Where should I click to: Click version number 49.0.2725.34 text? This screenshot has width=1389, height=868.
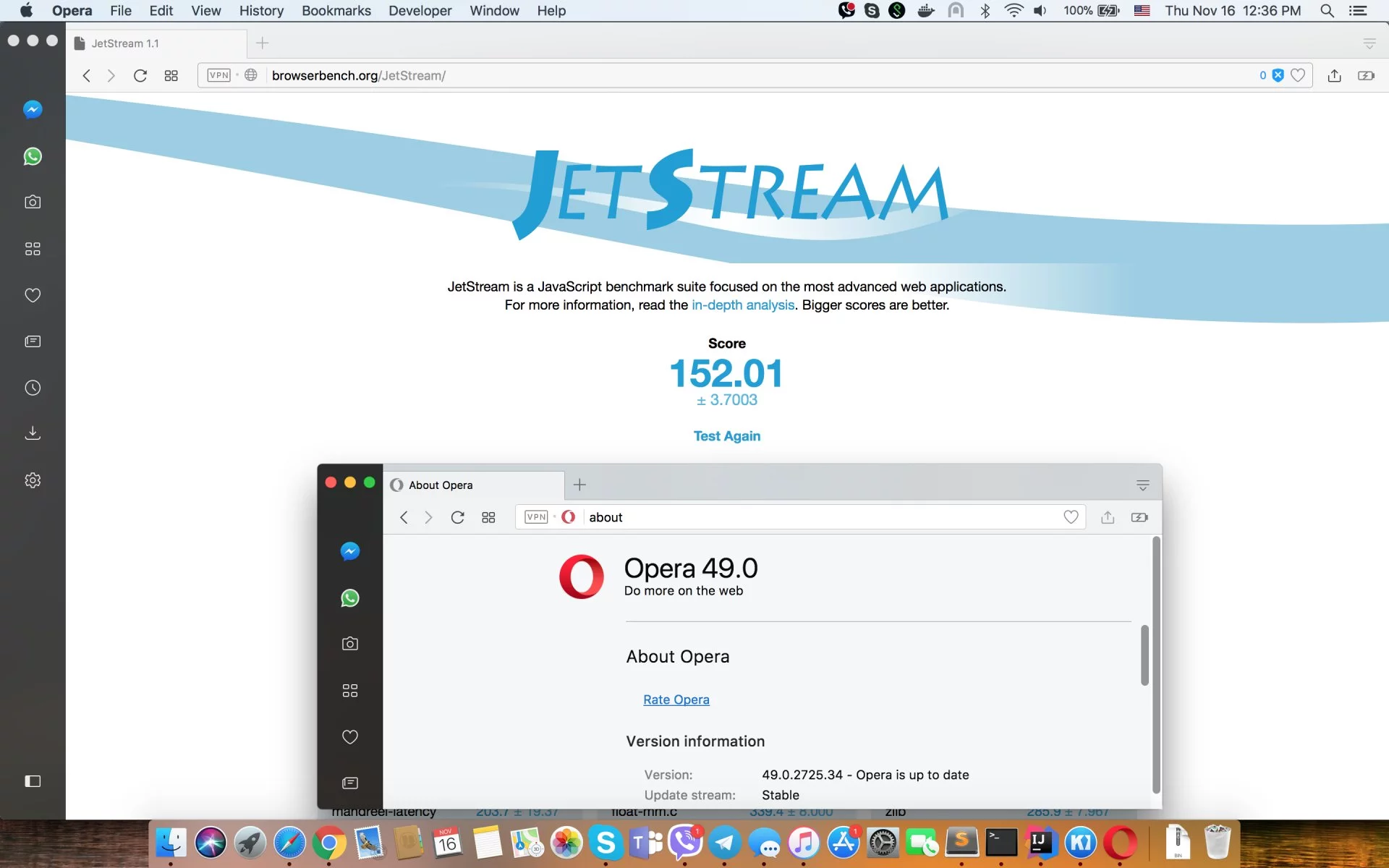[x=802, y=775]
